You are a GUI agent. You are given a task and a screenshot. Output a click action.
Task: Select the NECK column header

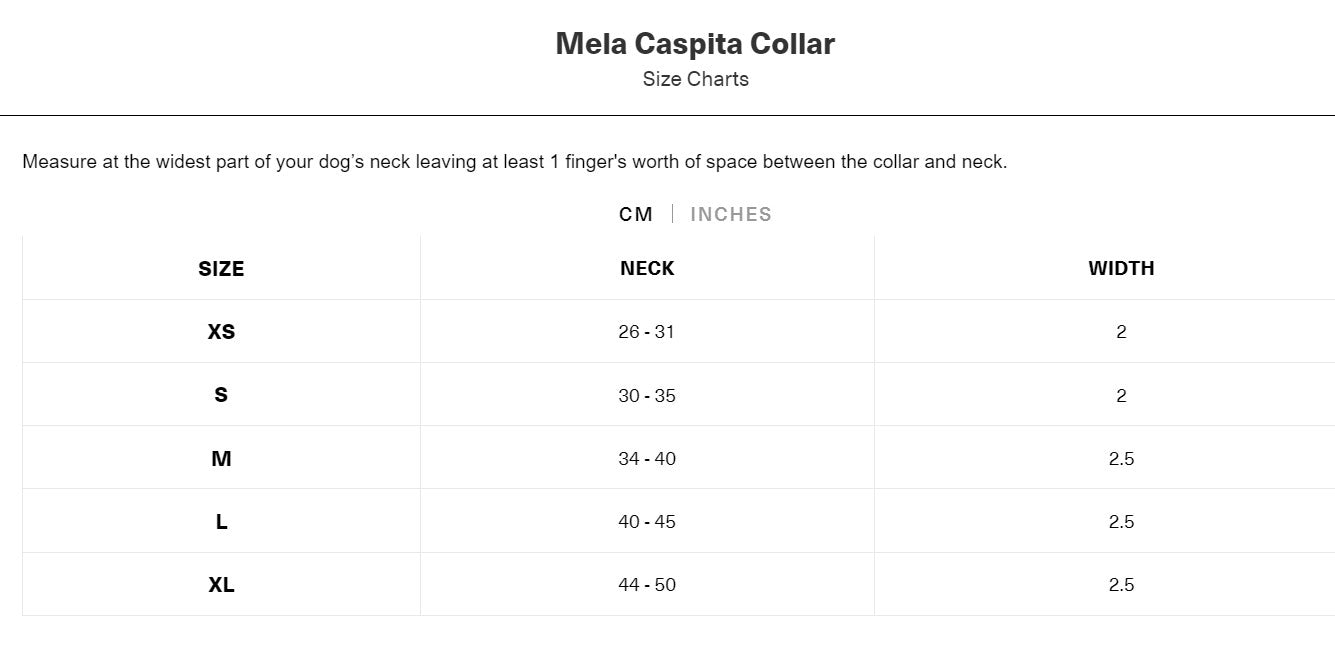[647, 268]
